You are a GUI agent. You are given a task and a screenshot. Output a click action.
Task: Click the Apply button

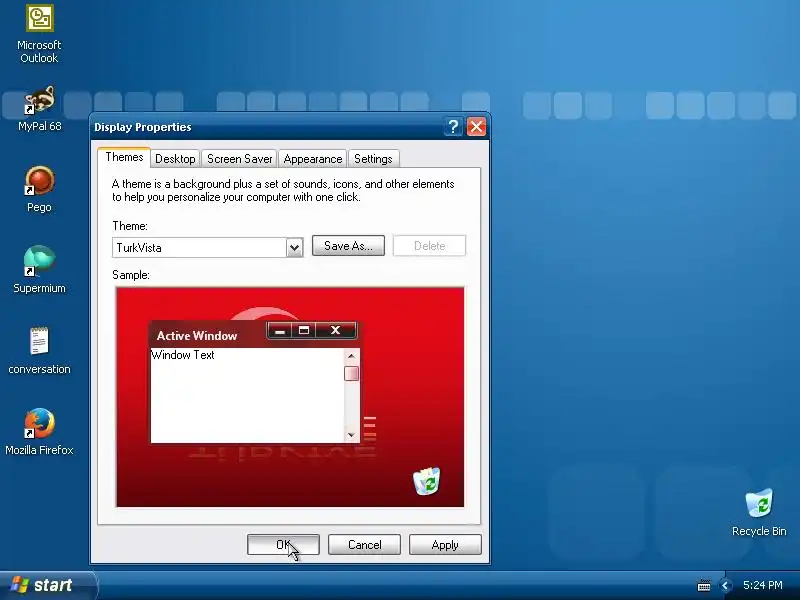[x=445, y=545]
